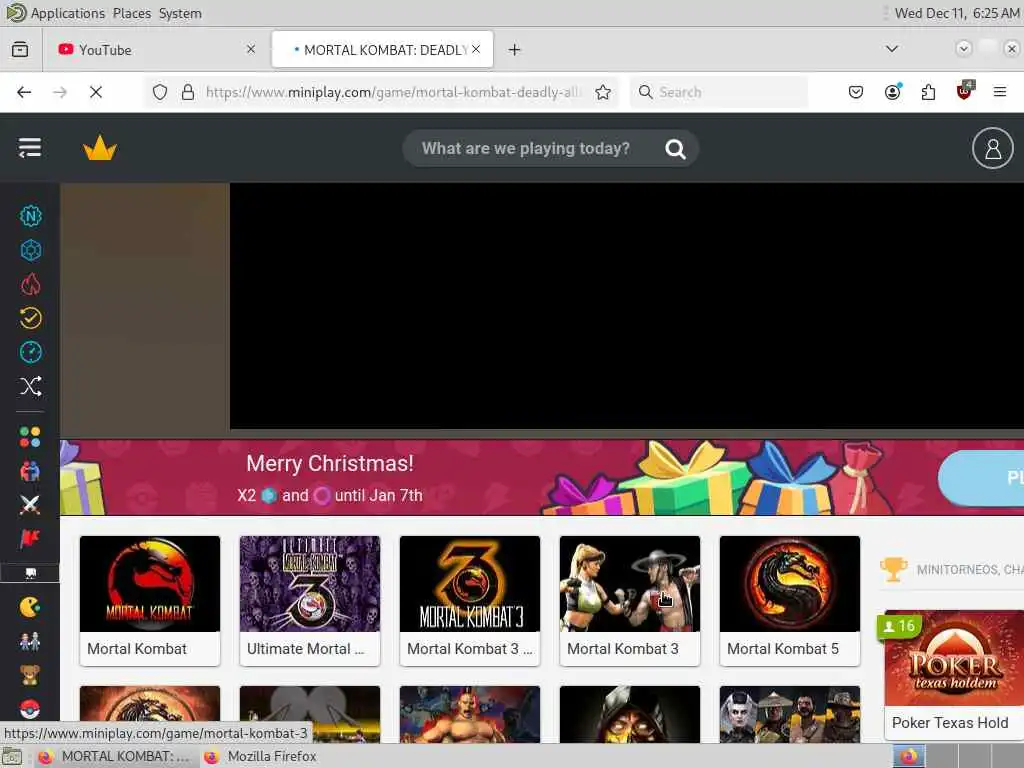The height and width of the screenshot is (768, 1024).
Task: Click the MINITORNEOS heading with trophy
Action: click(x=952, y=569)
